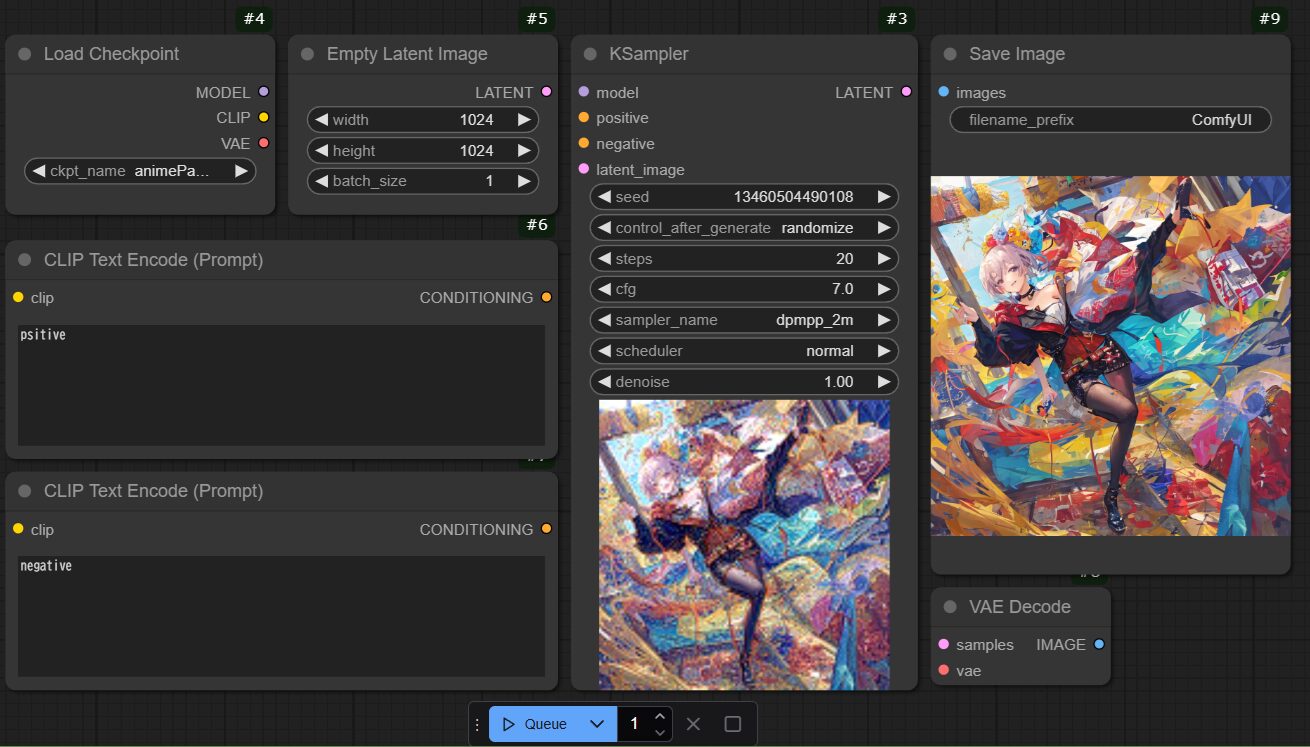Screen dimensions: 1310x747
Task: Click the square icon in the queue bar
Action: [x=733, y=724]
